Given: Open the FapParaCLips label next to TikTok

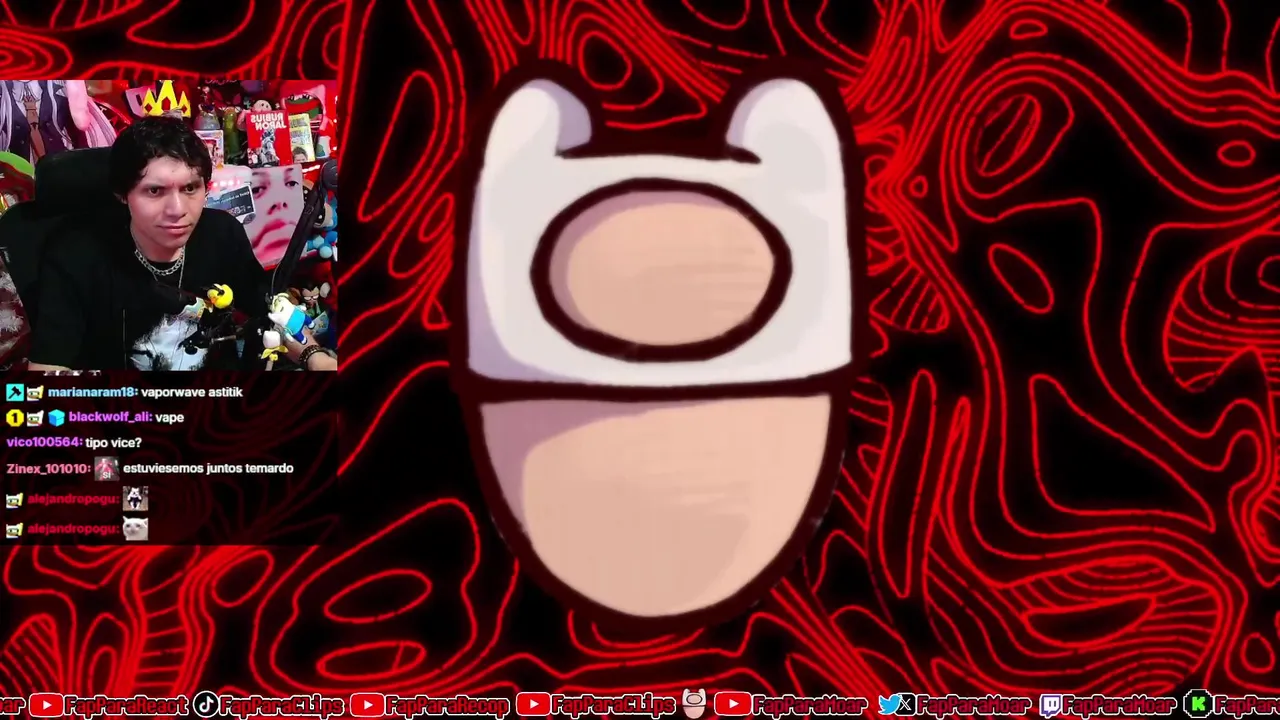Looking at the screenshot, I should 282,705.
